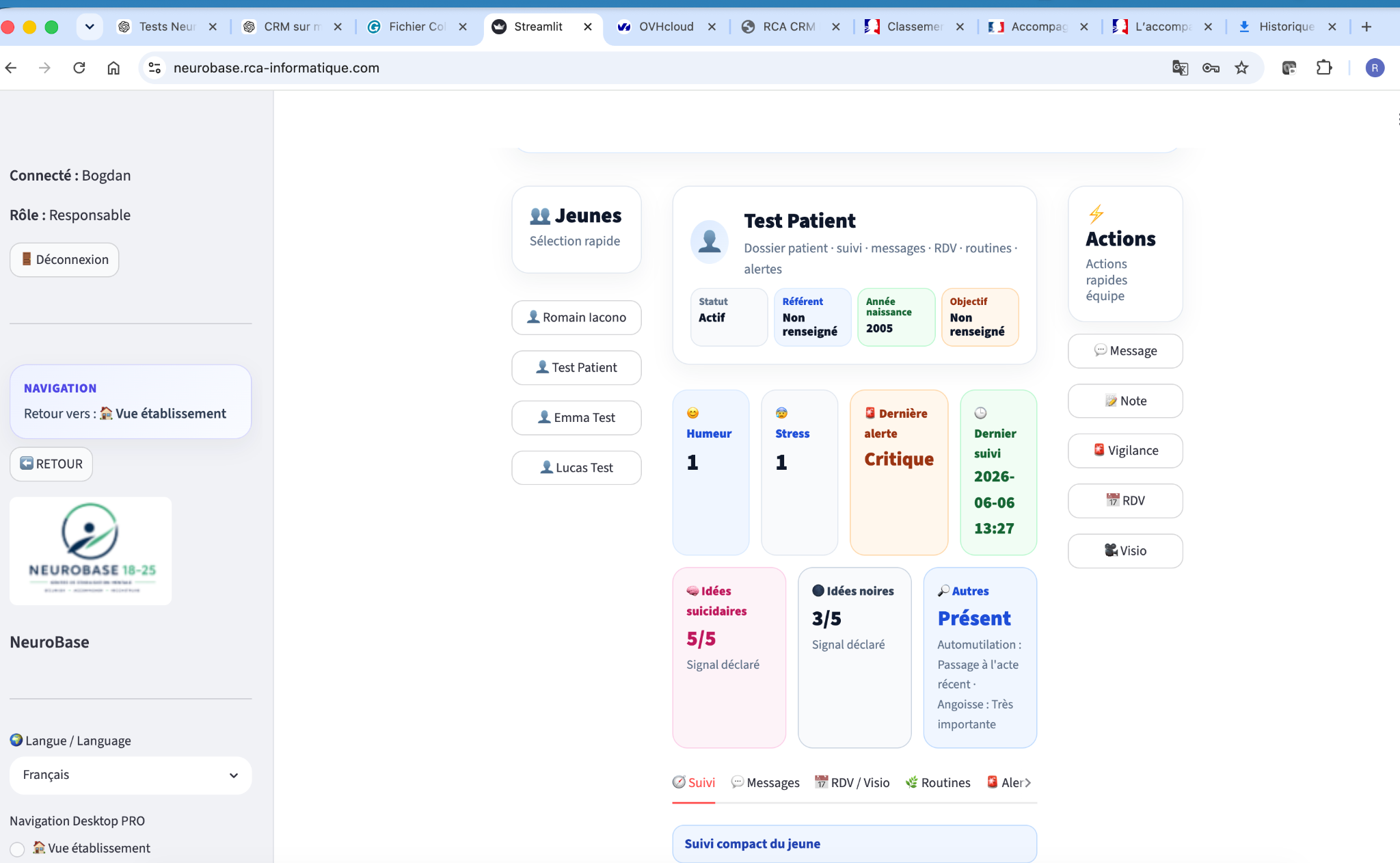1400x863 pixels.
Task: Select the Vue établissement radio button
Action: 18,849
